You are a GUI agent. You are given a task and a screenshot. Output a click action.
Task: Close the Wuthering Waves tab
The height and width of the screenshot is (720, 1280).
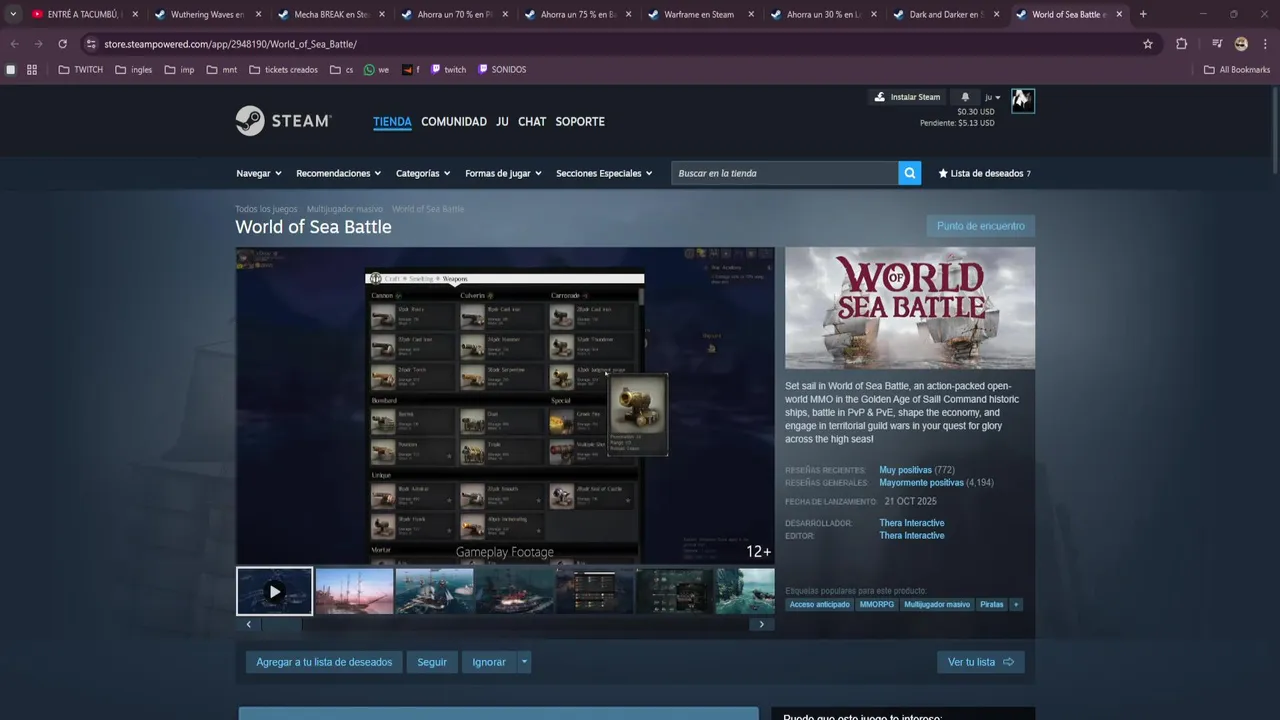(x=258, y=15)
